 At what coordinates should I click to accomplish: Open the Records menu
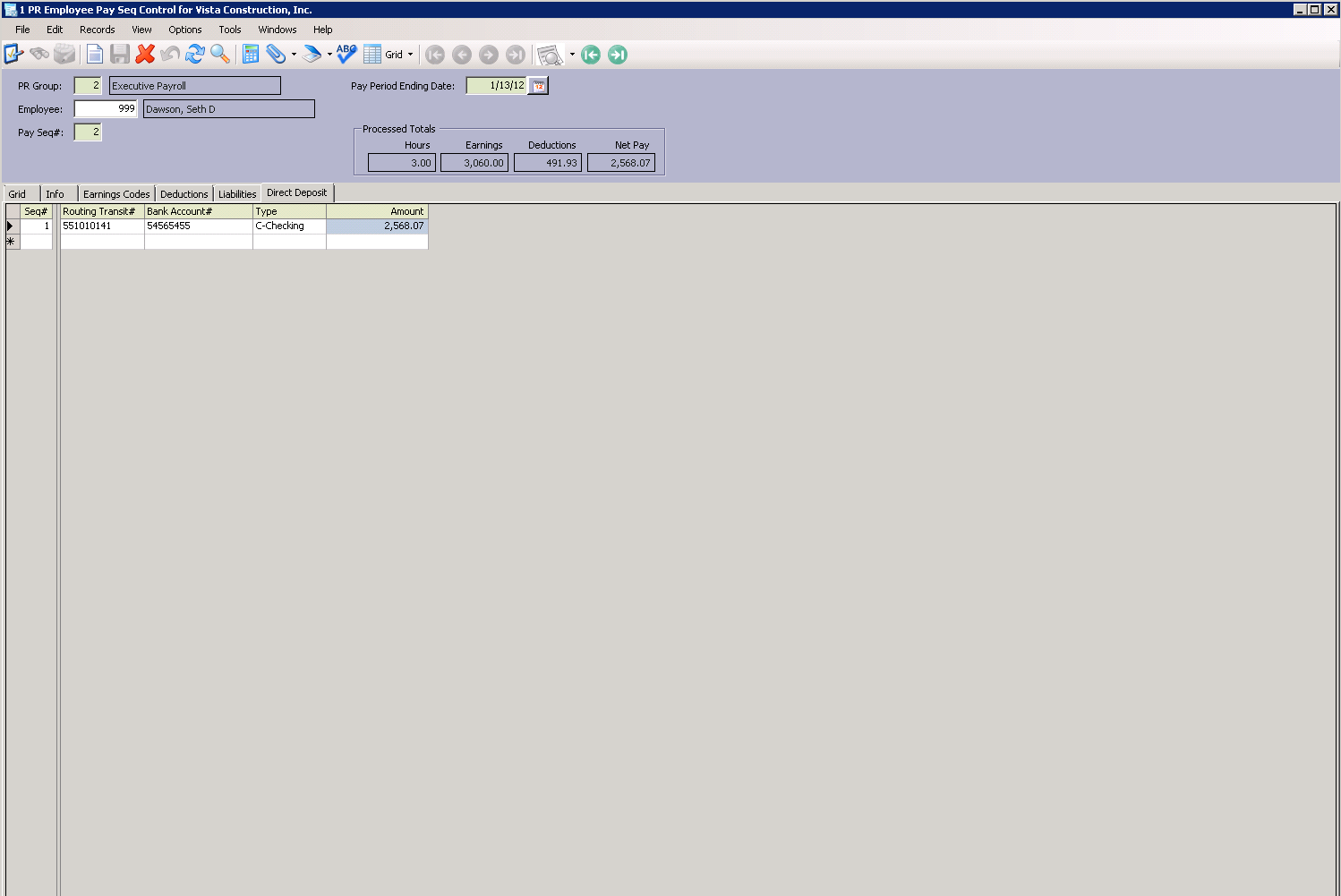(98, 30)
